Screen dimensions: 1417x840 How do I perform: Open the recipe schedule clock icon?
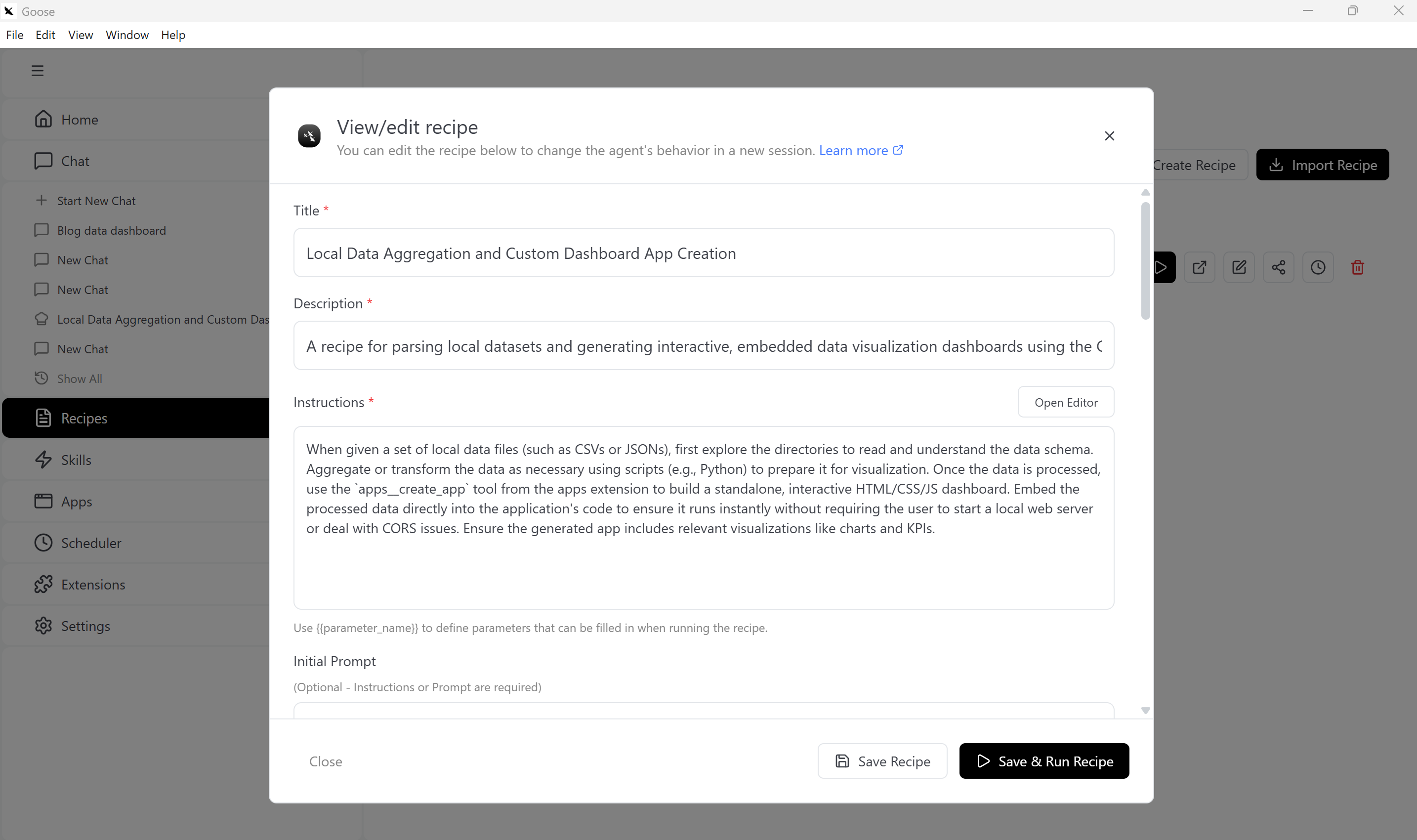click(x=1318, y=267)
